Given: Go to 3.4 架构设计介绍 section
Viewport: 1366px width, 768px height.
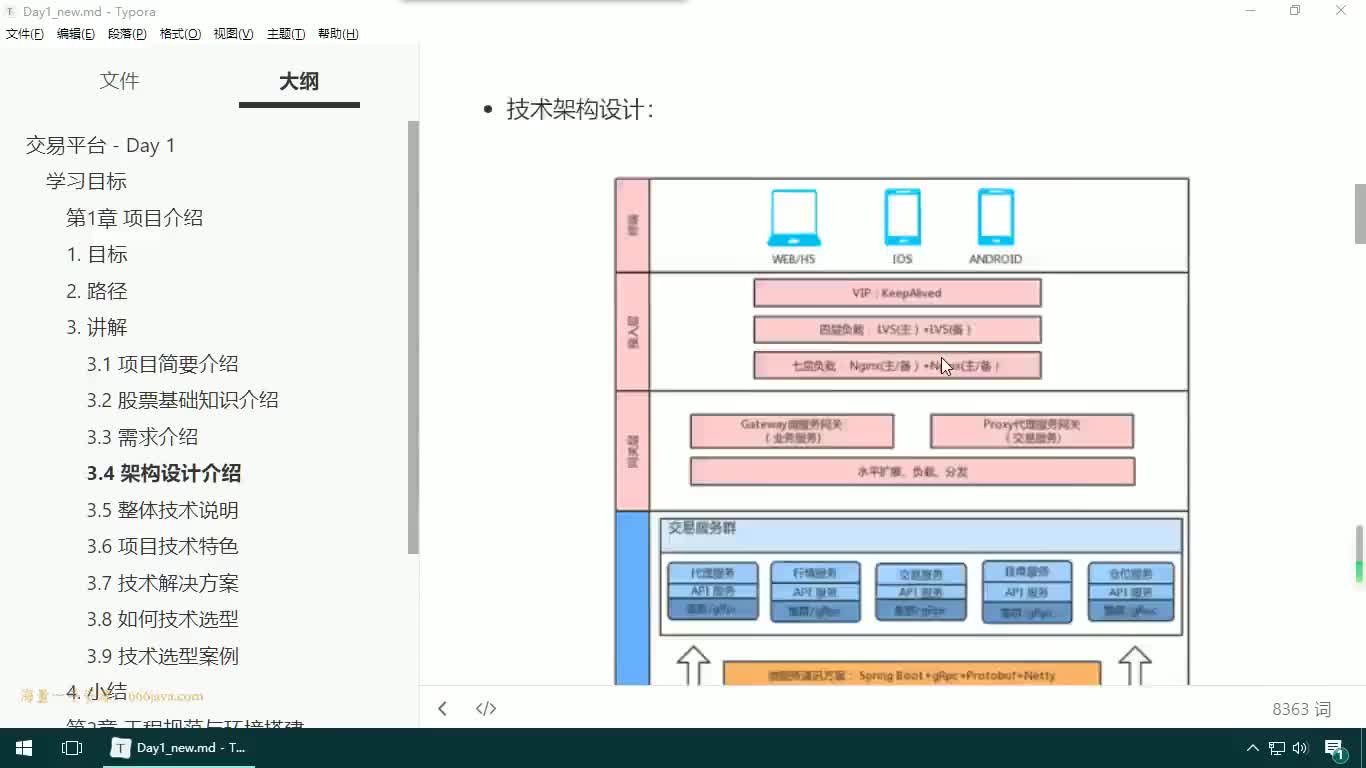Looking at the screenshot, I should [163, 473].
